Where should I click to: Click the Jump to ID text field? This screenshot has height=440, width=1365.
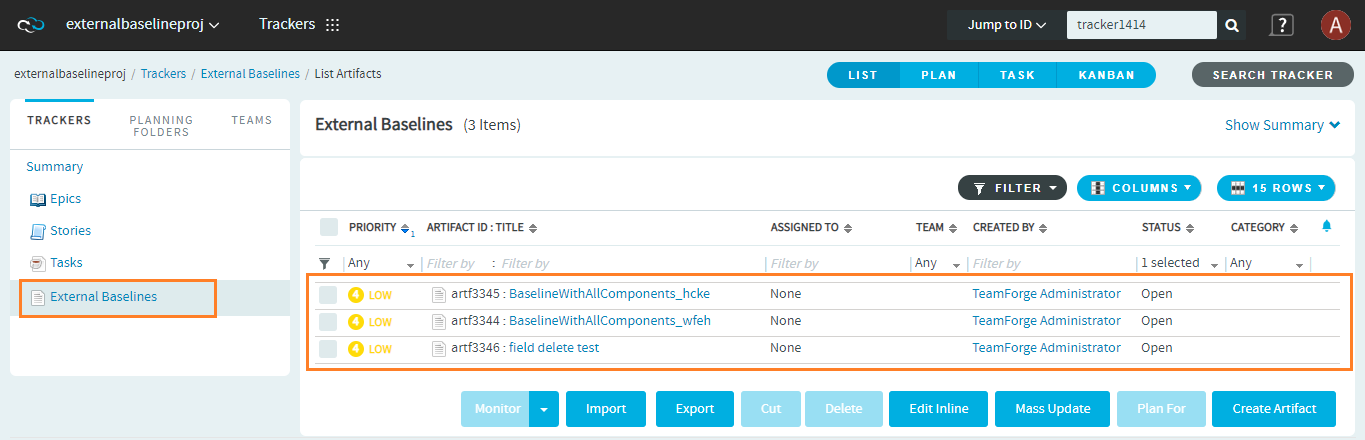(1141, 25)
